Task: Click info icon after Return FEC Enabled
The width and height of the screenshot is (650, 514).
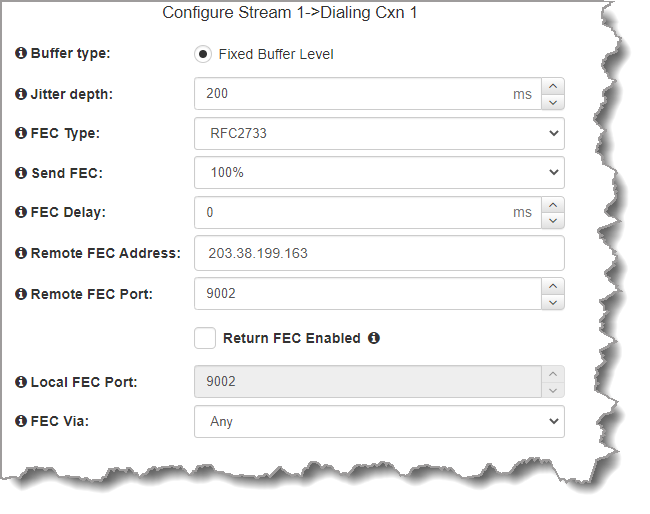Action: pos(374,338)
